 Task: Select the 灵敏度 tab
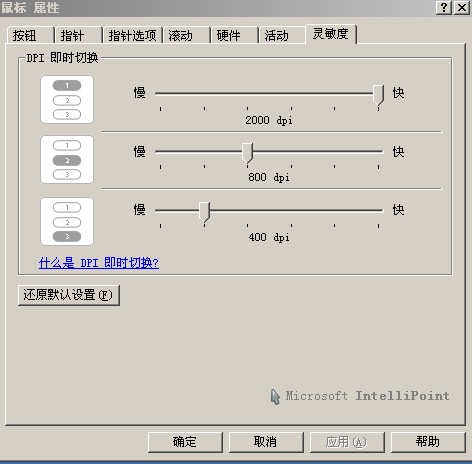(331, 34)
